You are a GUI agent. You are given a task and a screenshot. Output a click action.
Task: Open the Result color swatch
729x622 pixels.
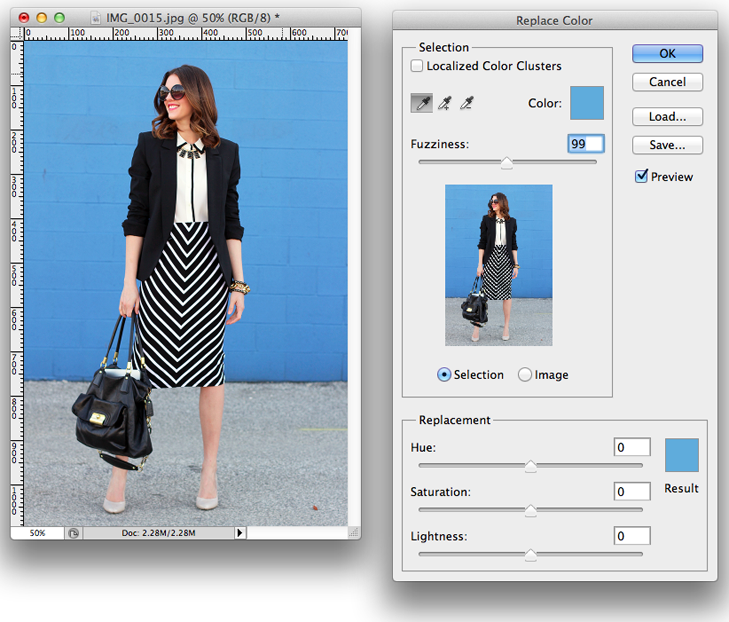coord(681,455)
